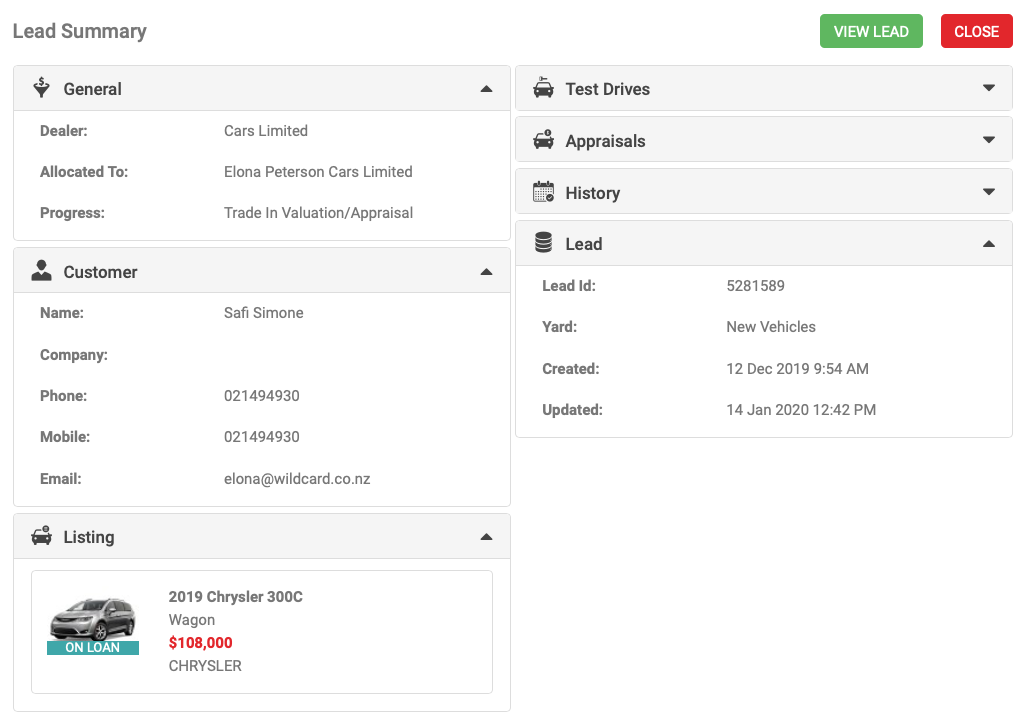
Task: Click the Lead Id value 5281589
Action: coord(755,286)
